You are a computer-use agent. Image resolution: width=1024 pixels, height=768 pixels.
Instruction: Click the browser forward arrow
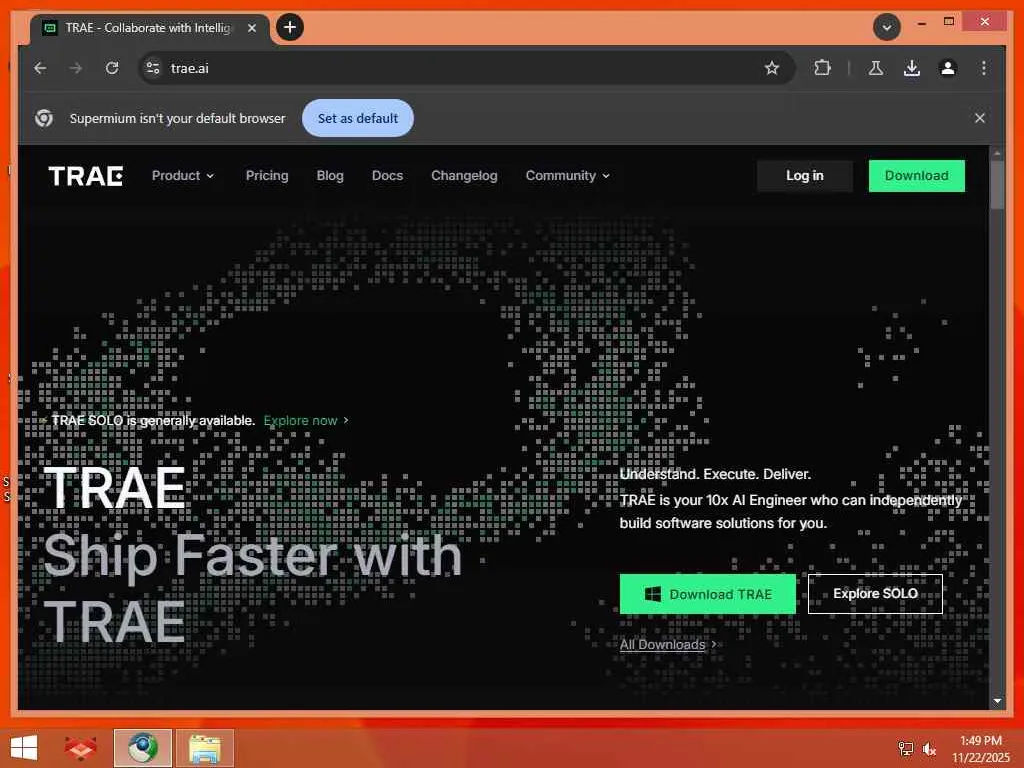click(x=76, y=68)
